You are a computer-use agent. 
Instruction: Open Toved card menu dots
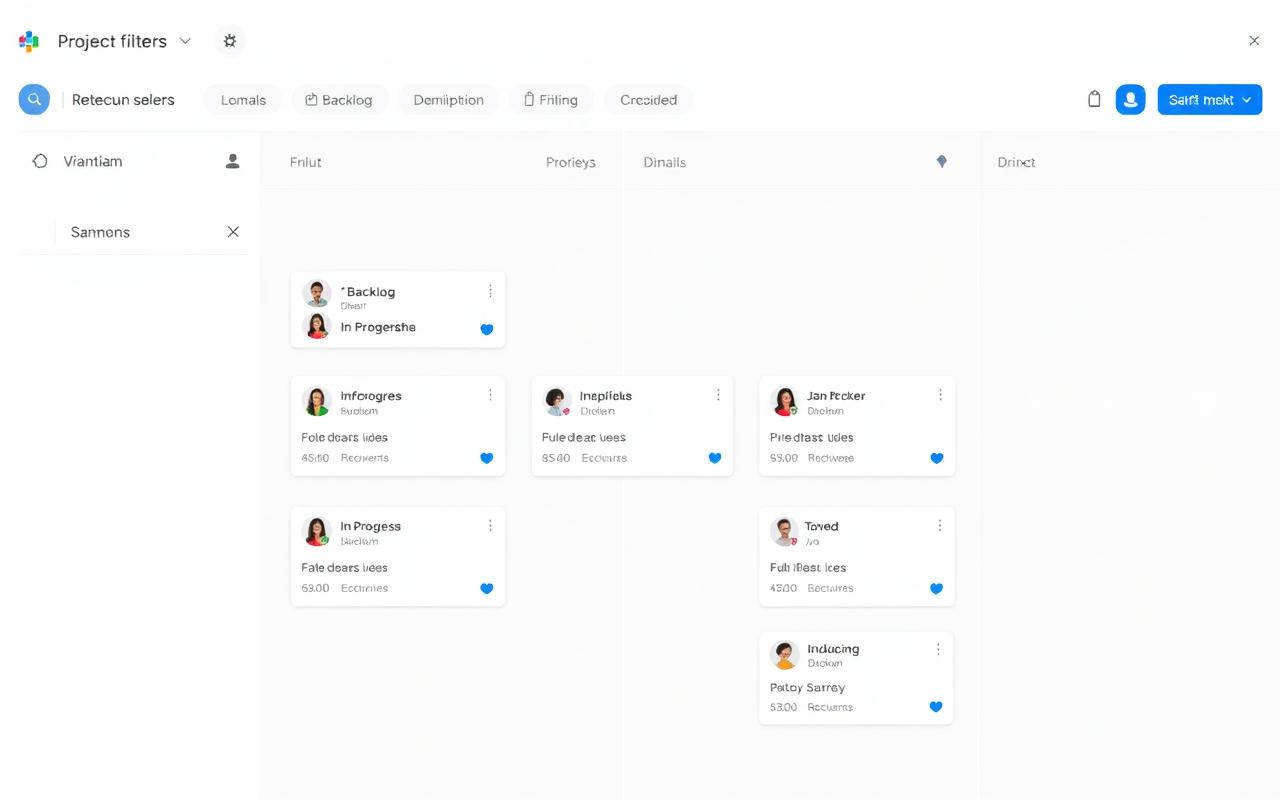[x=940, y=525]
